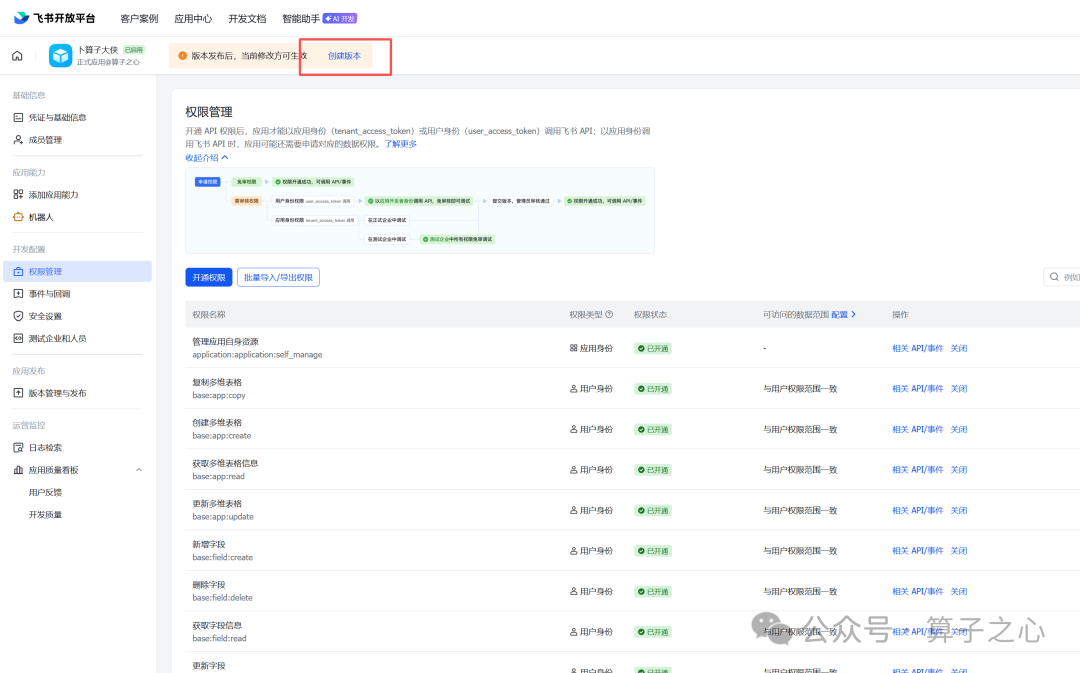The image size is (1080, 673).
Task: Select 用户反馈 in sidebar
Action: coord(45,493)
